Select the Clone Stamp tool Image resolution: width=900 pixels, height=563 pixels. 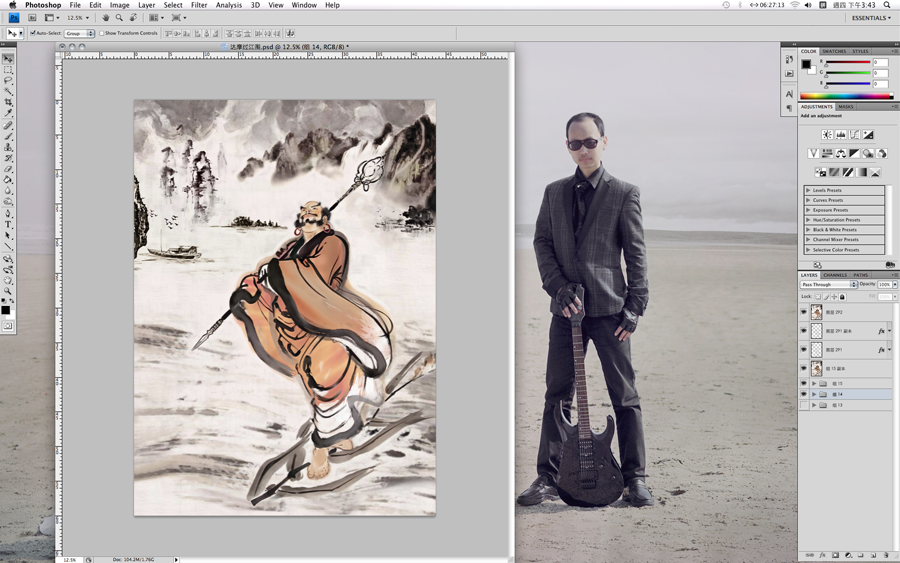8,147
